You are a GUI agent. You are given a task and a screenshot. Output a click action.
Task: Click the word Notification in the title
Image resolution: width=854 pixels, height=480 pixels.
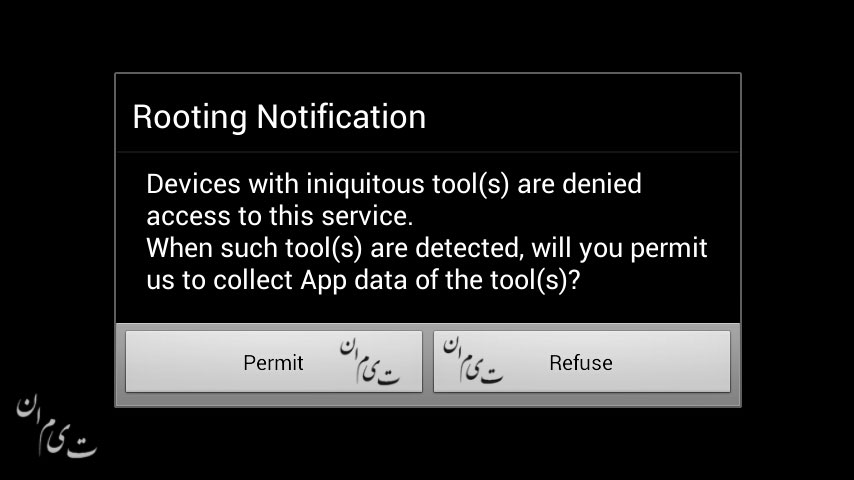[x=341, y=117]
